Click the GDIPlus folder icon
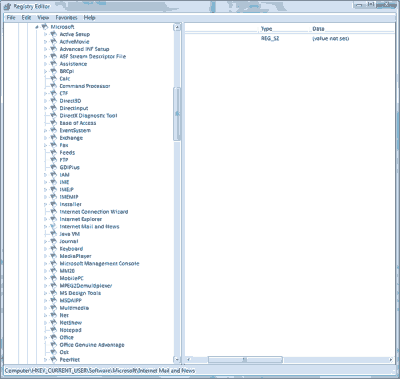400x379 pixels. [53, 167]
